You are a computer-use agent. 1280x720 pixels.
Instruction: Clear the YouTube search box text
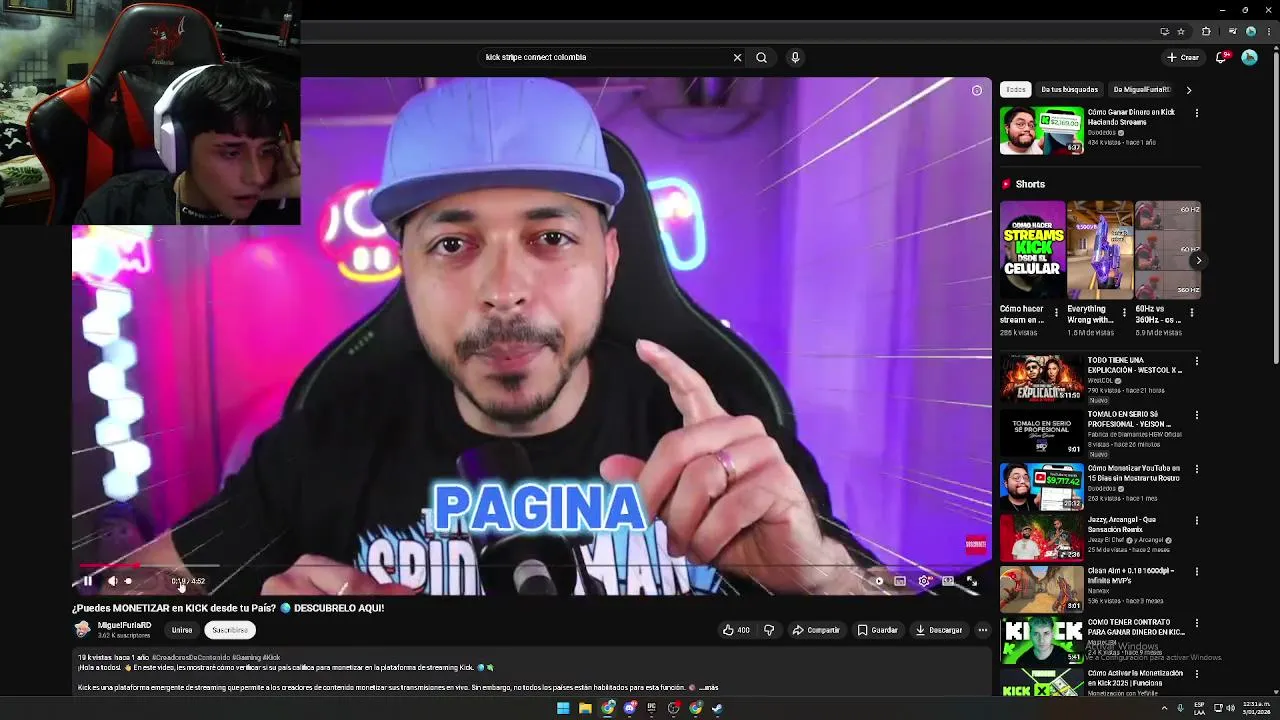click(737, 57)
